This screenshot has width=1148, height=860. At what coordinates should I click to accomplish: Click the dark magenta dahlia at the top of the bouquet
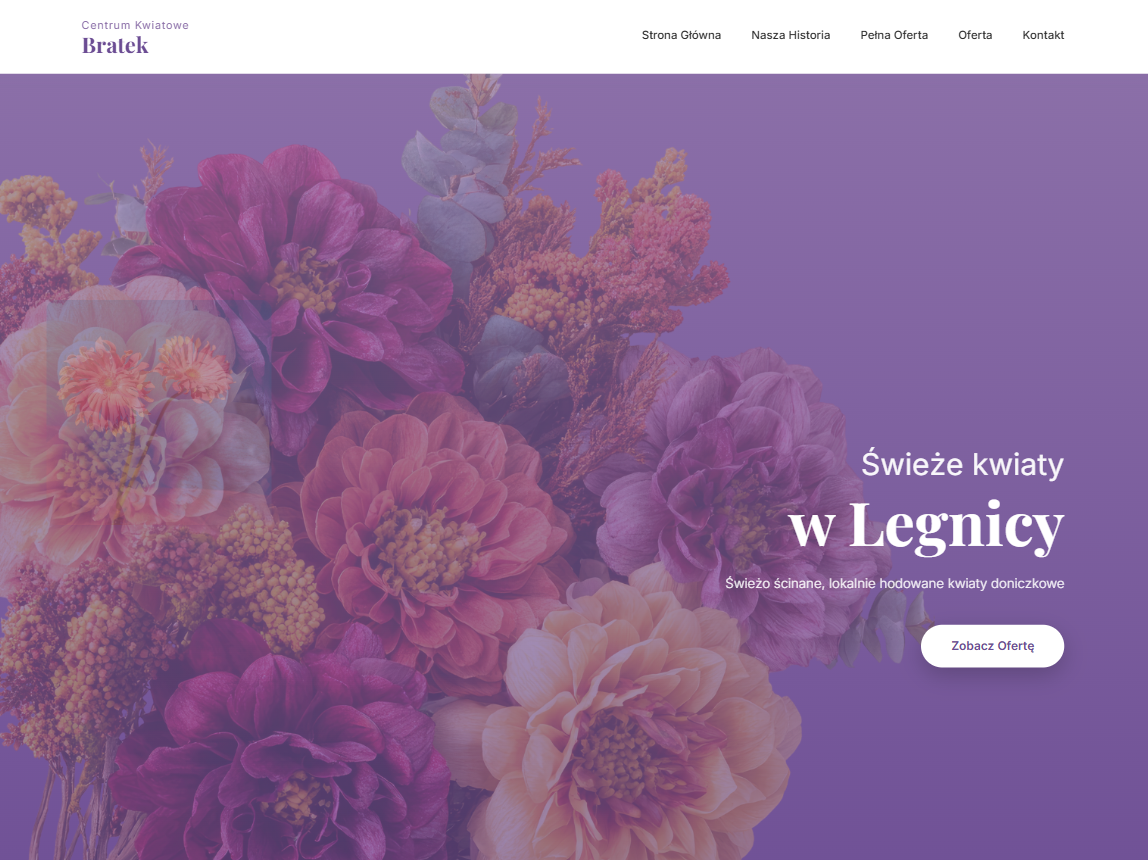coord(300,278)
